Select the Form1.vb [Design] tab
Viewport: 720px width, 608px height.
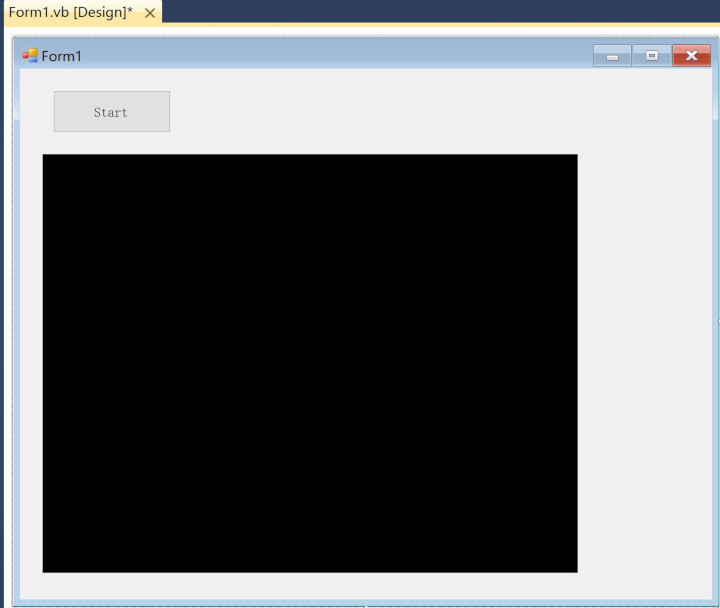70,12
